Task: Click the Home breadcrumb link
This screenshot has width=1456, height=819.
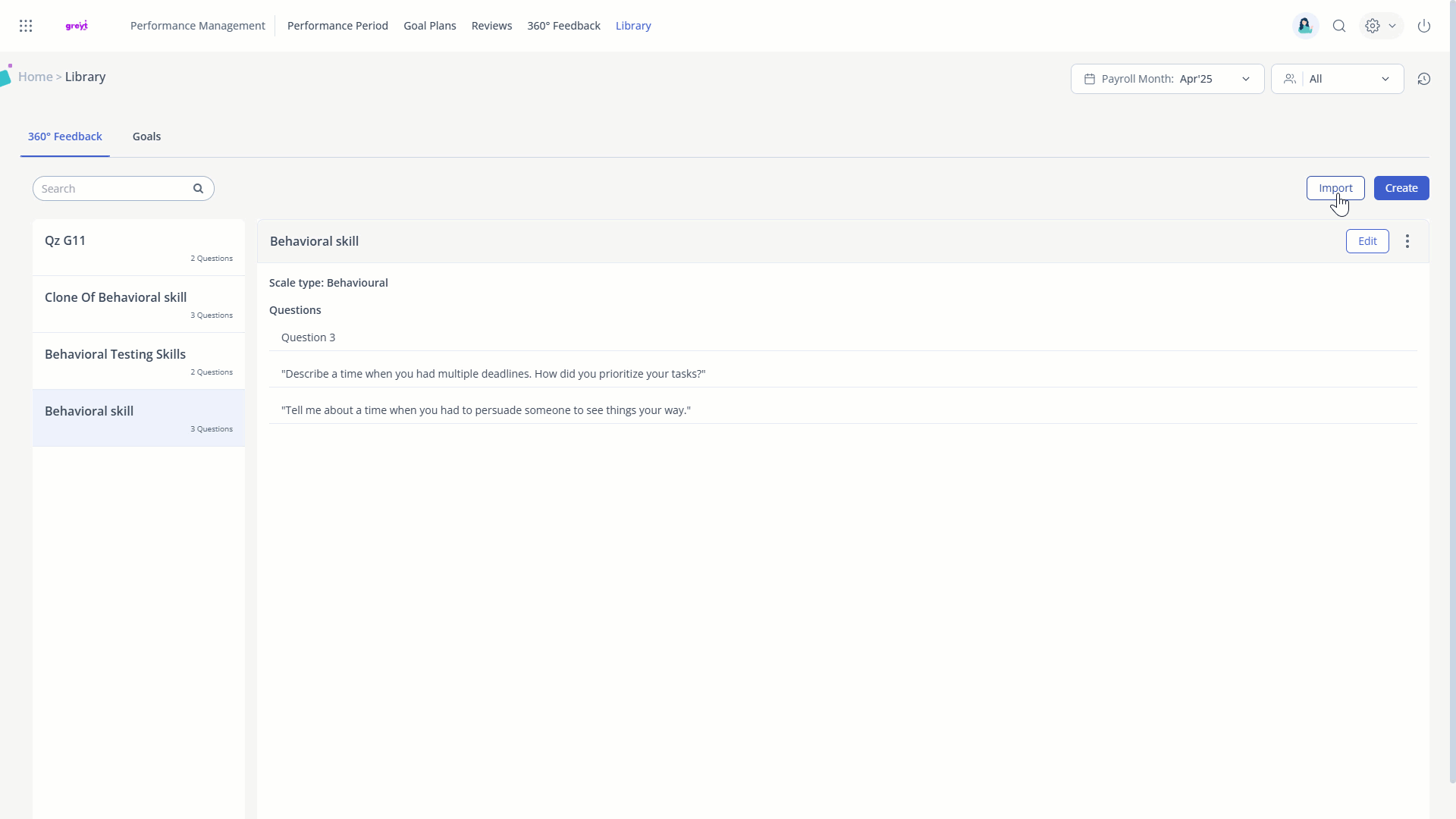Action: pyautogui.click(x=36, y=77)
